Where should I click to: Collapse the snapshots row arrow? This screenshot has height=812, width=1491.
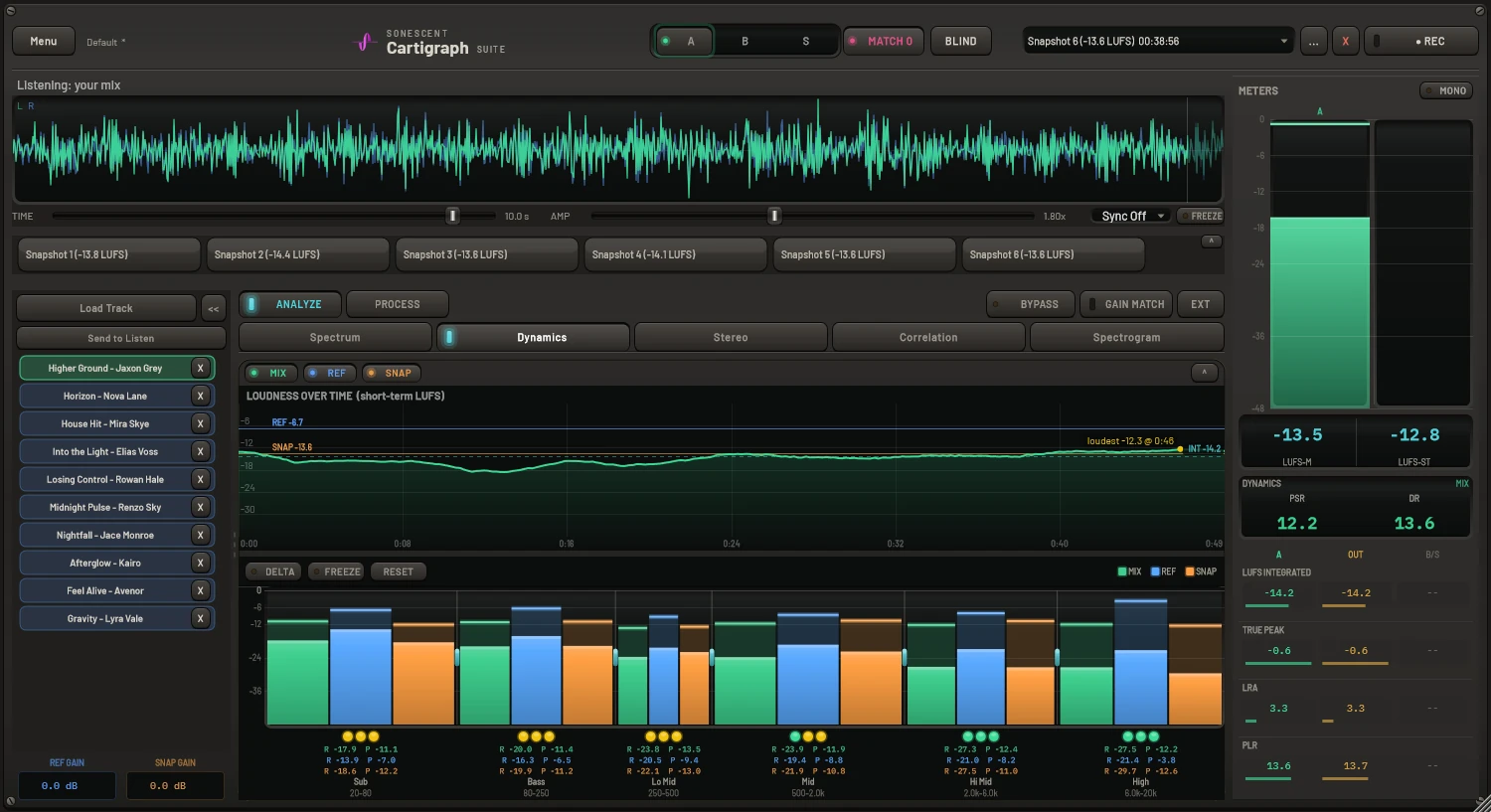(1211, 241)
